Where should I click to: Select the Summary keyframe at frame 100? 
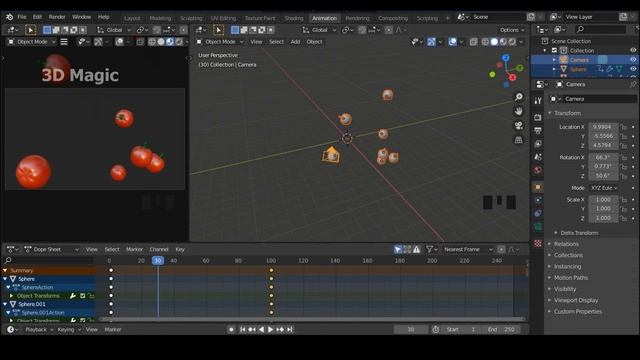[x=271, y=271]
